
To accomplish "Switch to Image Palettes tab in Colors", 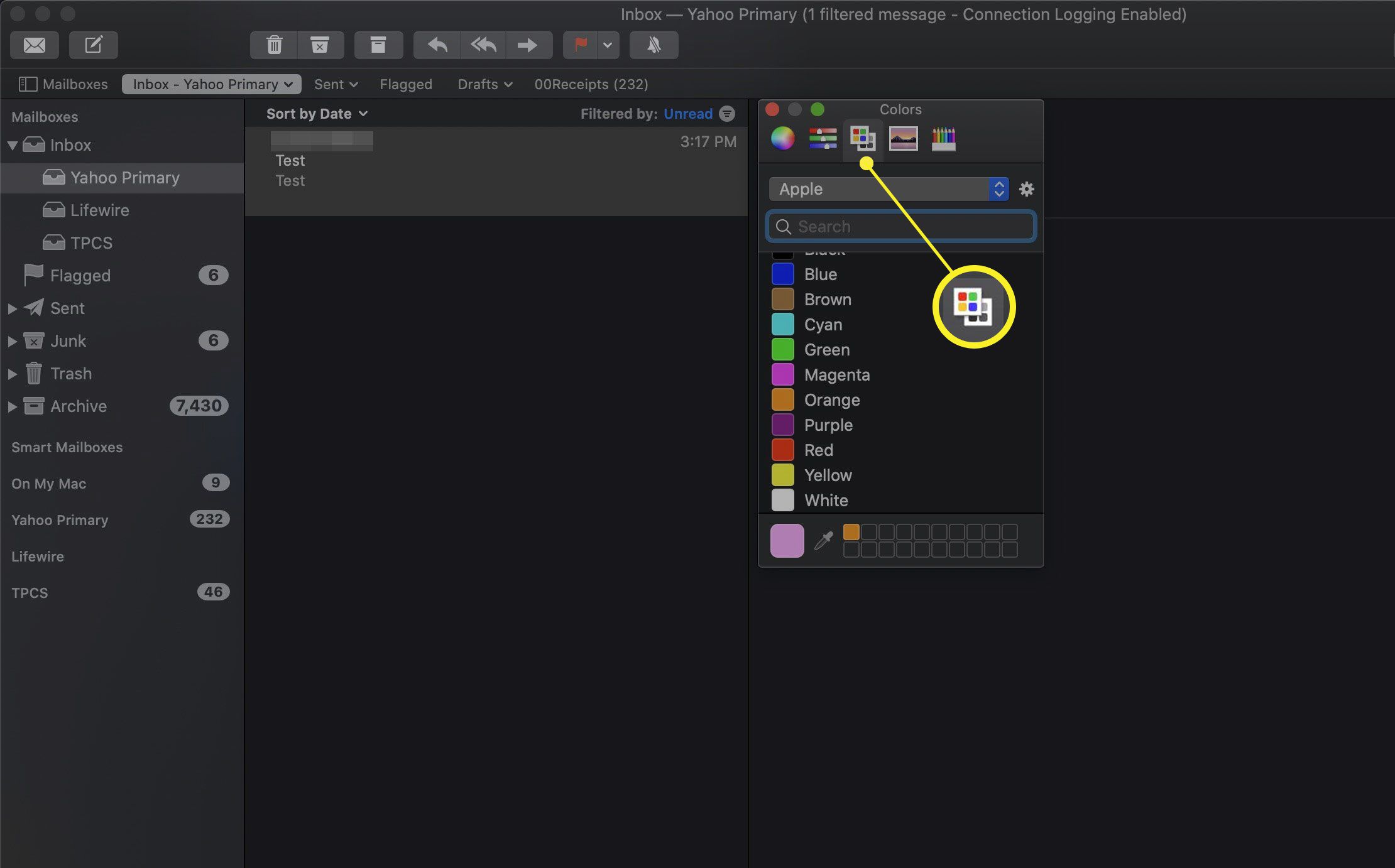I will pyautogui.click(x=904, y=138).
